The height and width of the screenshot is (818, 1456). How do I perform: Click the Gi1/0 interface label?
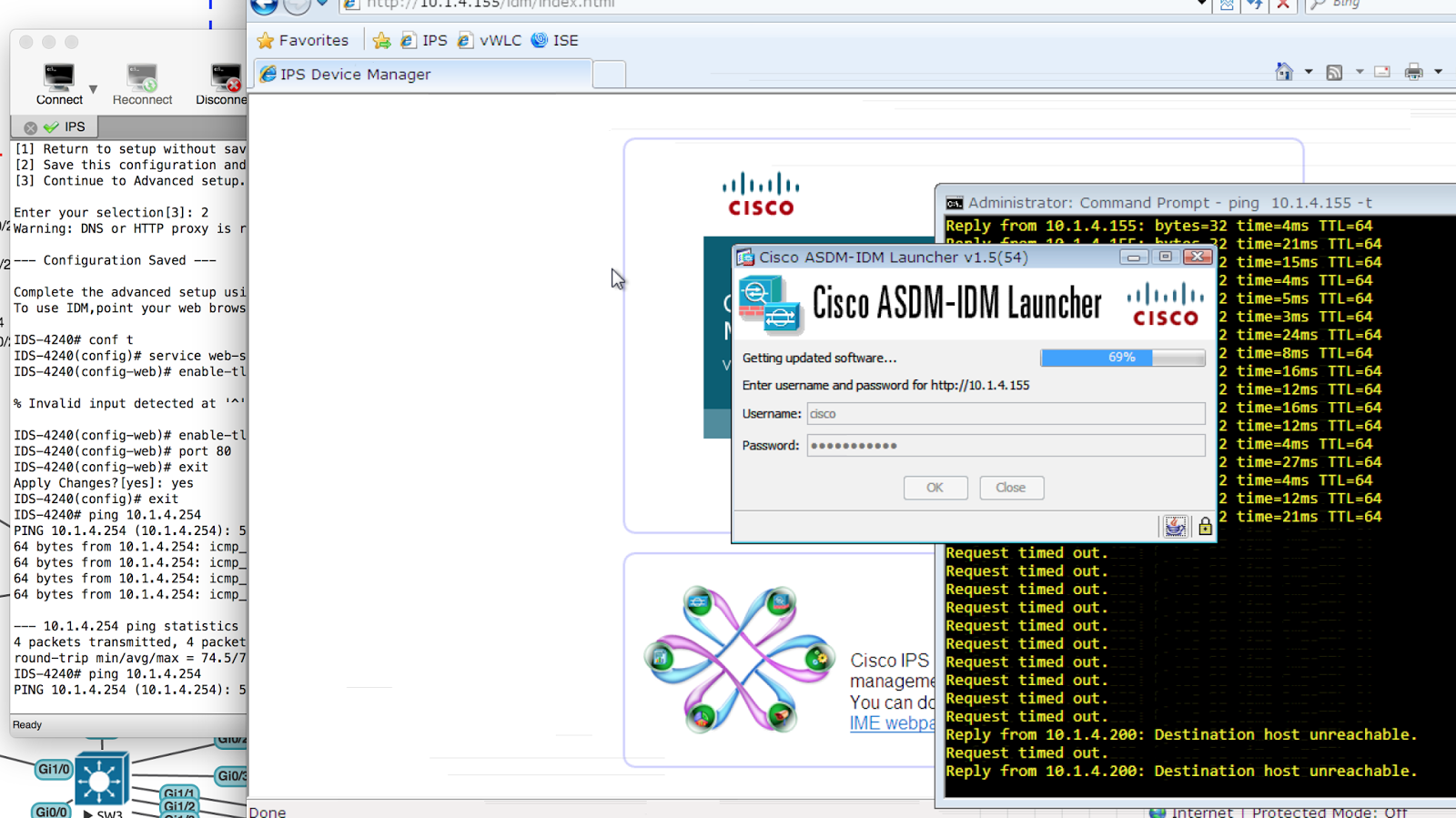[54, 770]
